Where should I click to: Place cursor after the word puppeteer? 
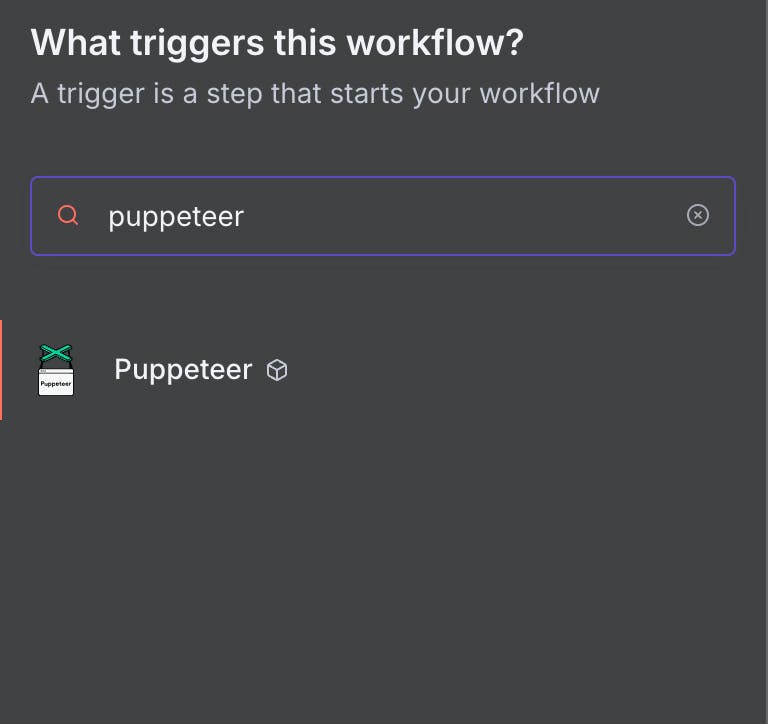click(x=245, y=216)
